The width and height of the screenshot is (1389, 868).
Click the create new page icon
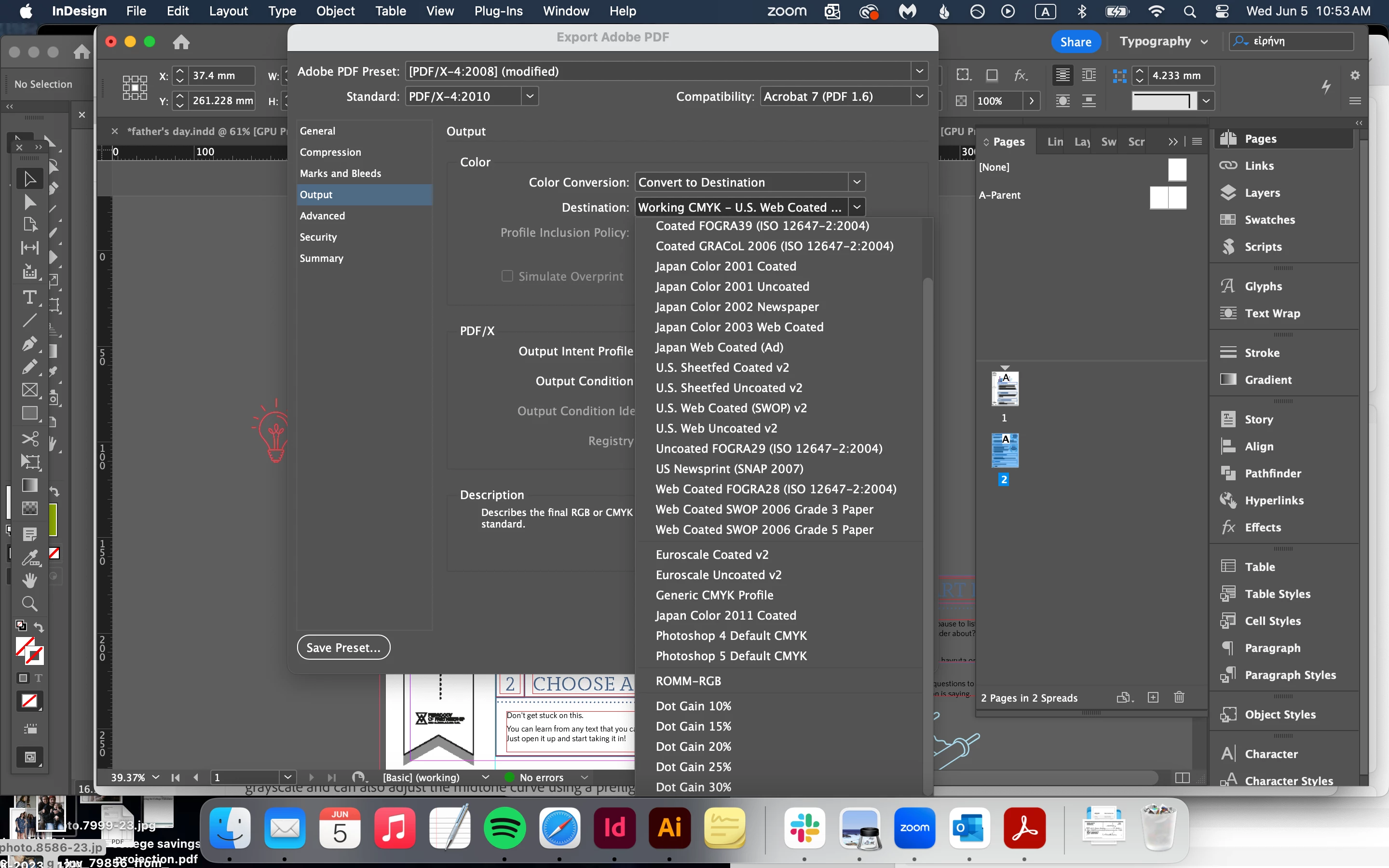pyautogui.click(x=1153, y=697)
